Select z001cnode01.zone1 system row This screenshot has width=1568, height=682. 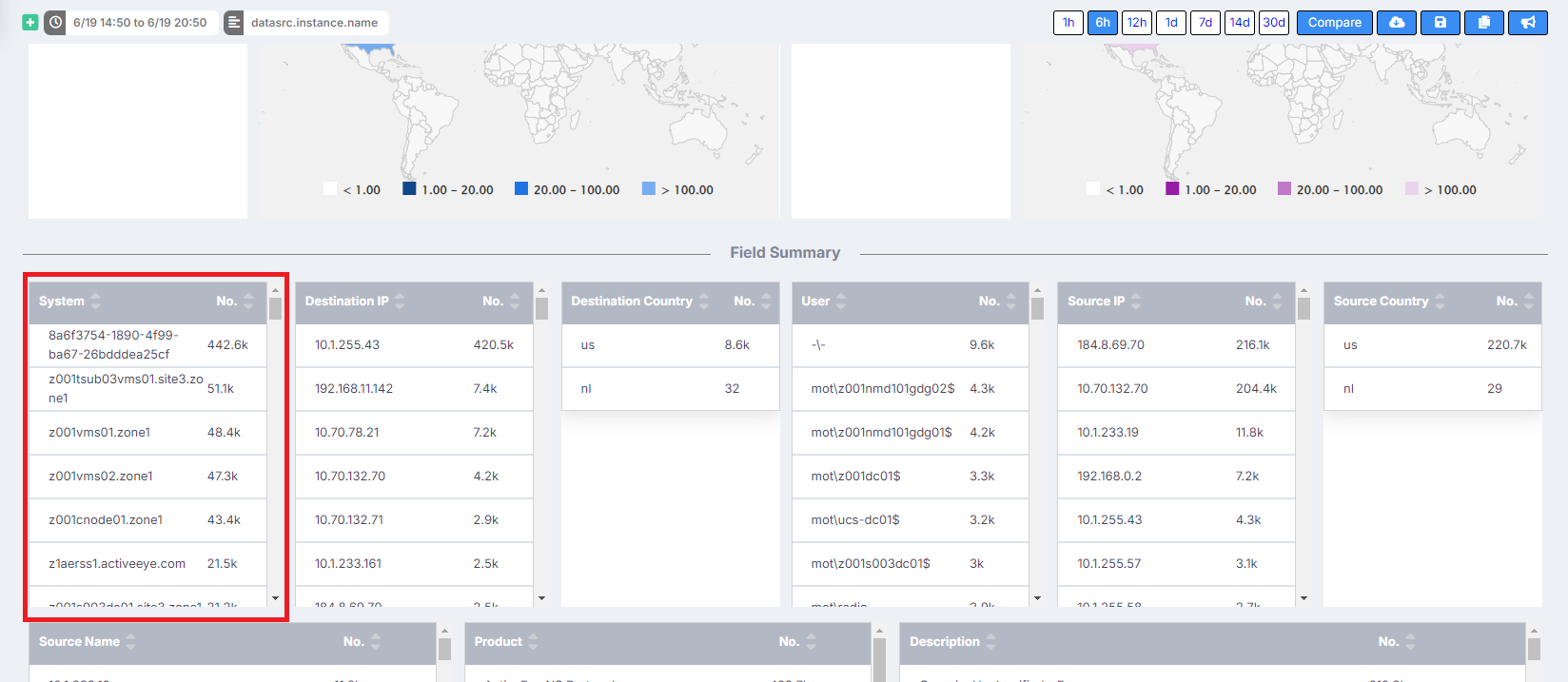click(x=147, y=519)
